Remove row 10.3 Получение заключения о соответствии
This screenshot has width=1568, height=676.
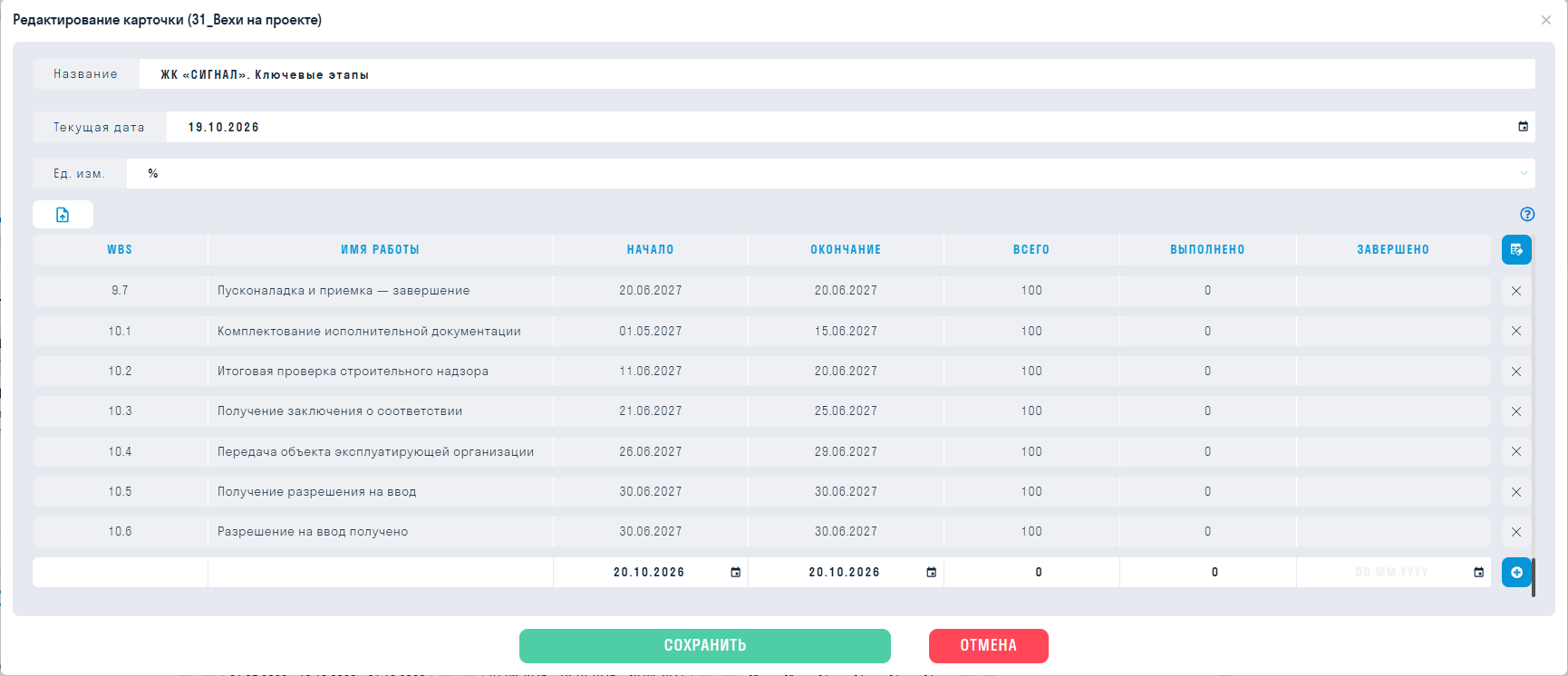(1516, 411)
